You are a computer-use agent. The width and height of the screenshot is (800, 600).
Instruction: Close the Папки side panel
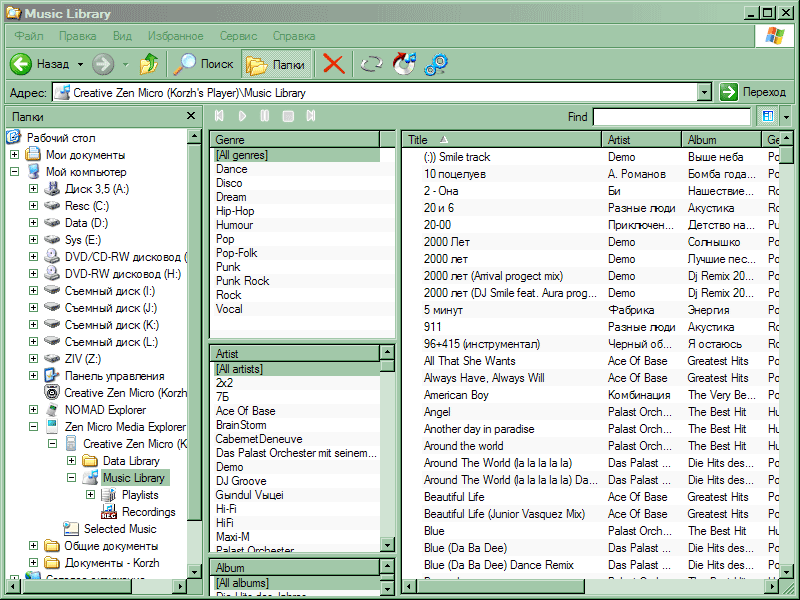pos(191,116)
